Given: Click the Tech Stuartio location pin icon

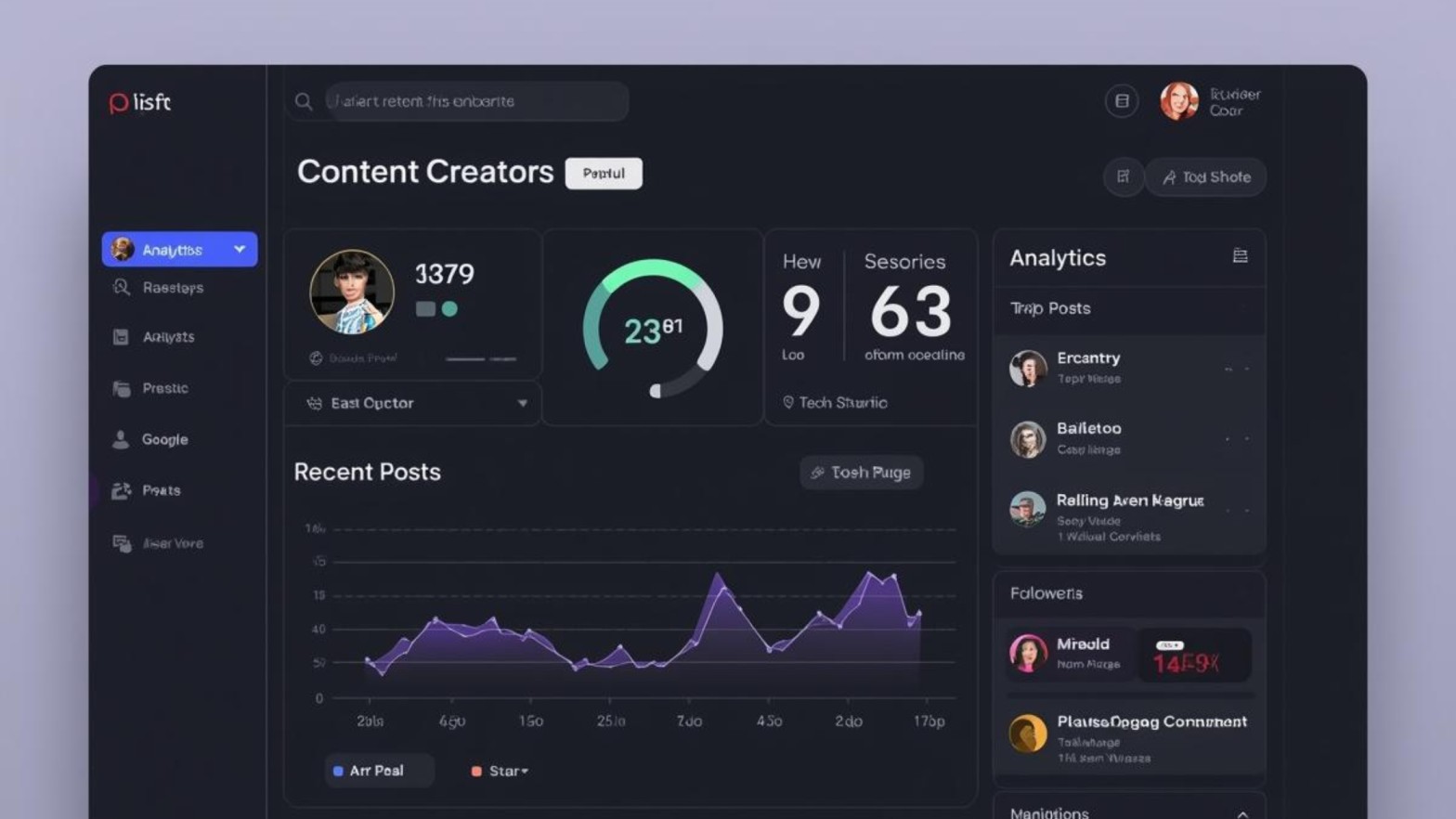Looking at the screenshot, I should (x=787, y=402).
